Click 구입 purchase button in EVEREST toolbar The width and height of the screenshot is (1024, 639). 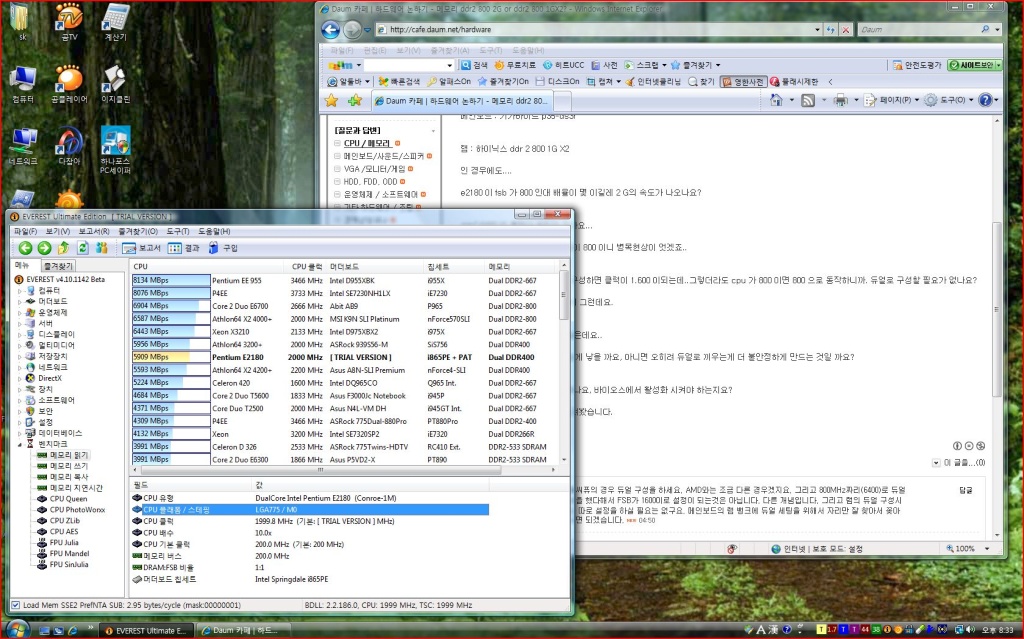[223, 248]
